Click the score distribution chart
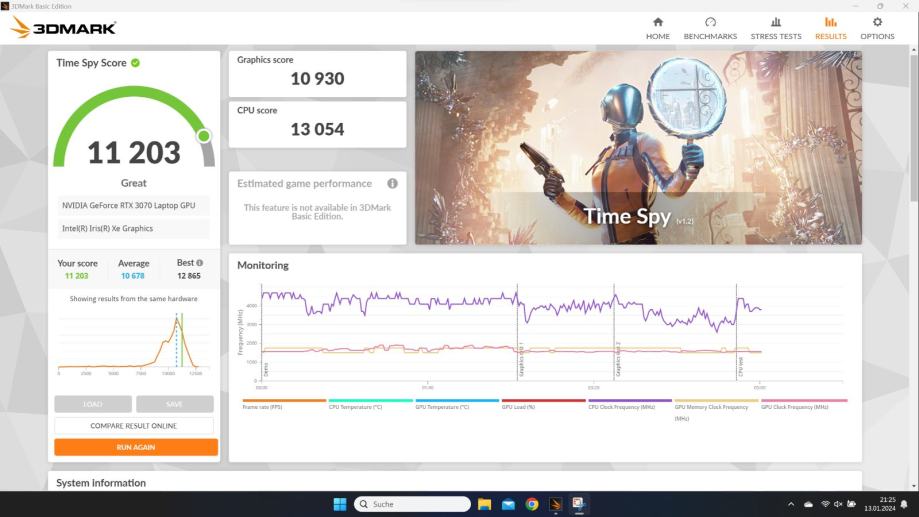Viewport: 919px width, 517px height. click(133, 342)
